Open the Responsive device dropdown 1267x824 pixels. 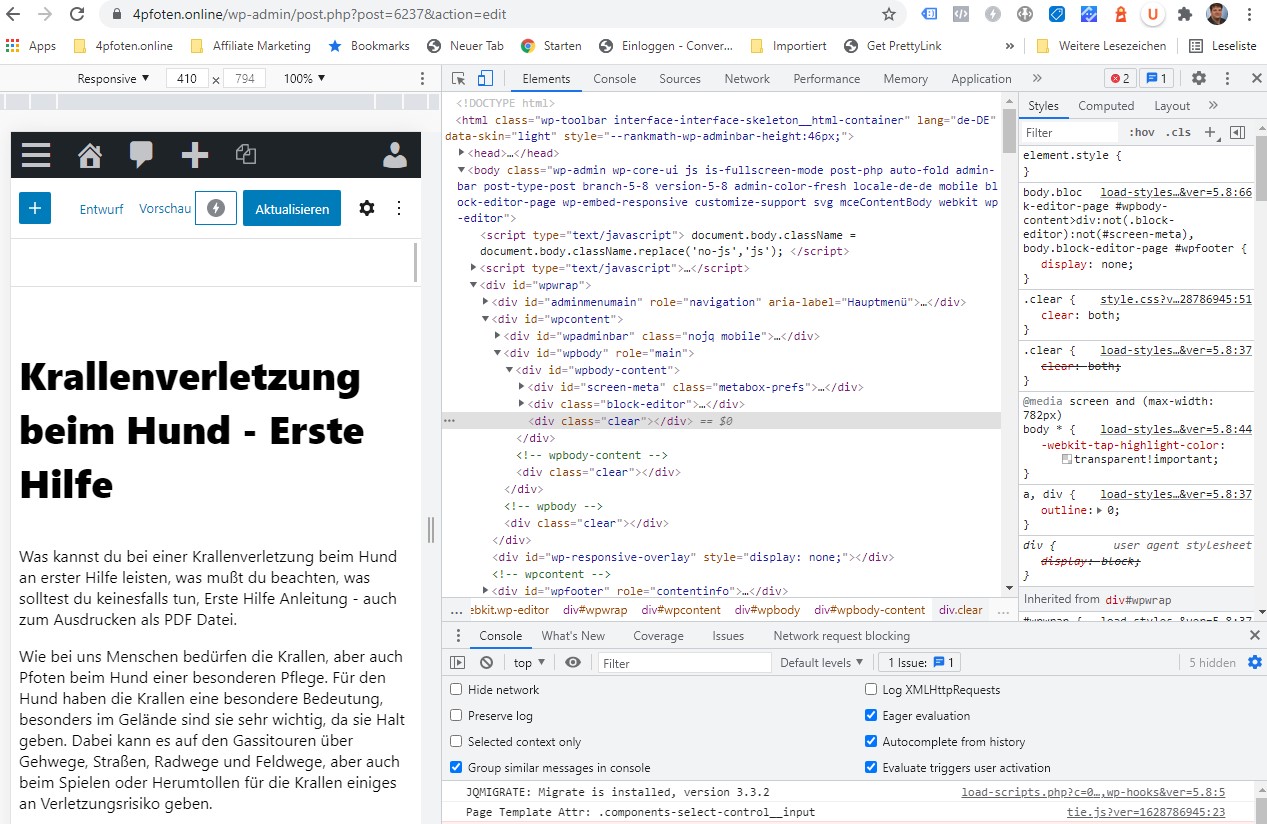(x=113, y=78)
